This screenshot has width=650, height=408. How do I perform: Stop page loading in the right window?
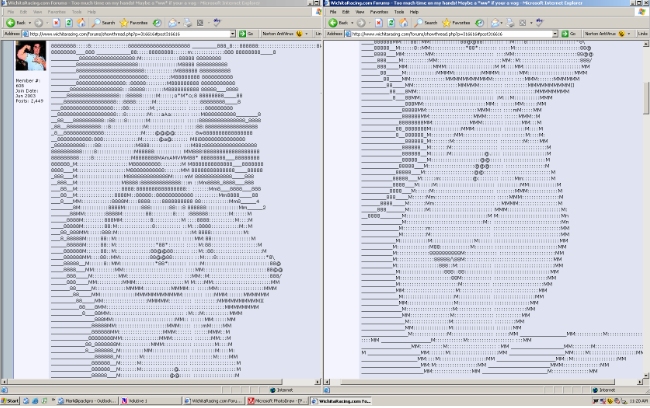[x=378, y=23]
